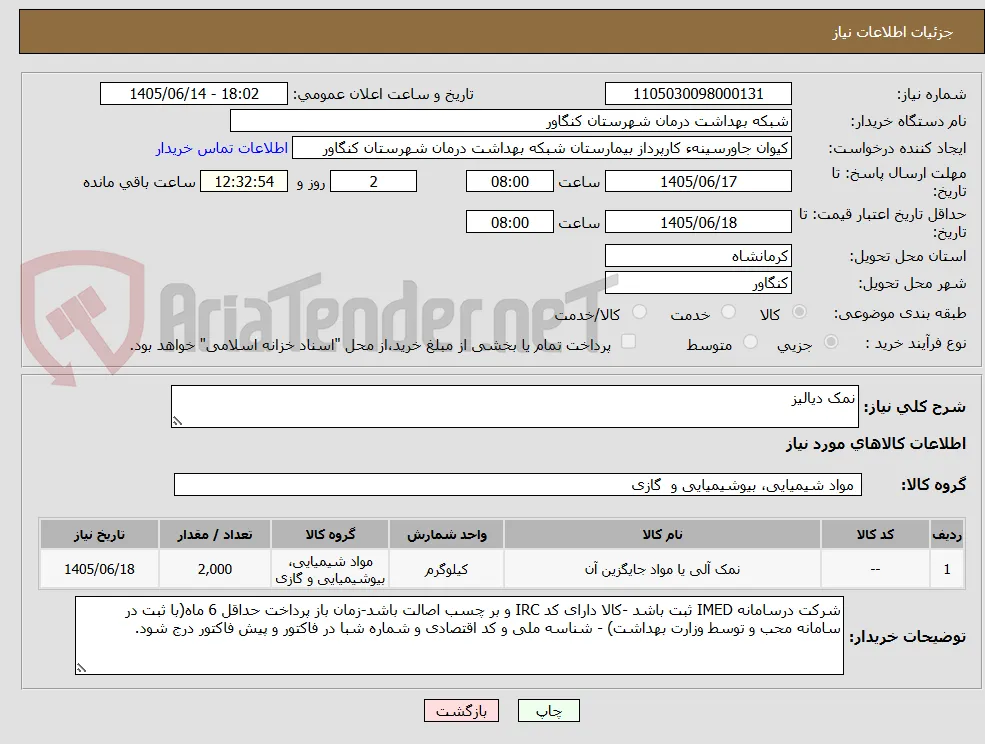Screen dimensions: 985x744
Task: Click the goods group cell in row 1
Action: [x=330, y=569]
